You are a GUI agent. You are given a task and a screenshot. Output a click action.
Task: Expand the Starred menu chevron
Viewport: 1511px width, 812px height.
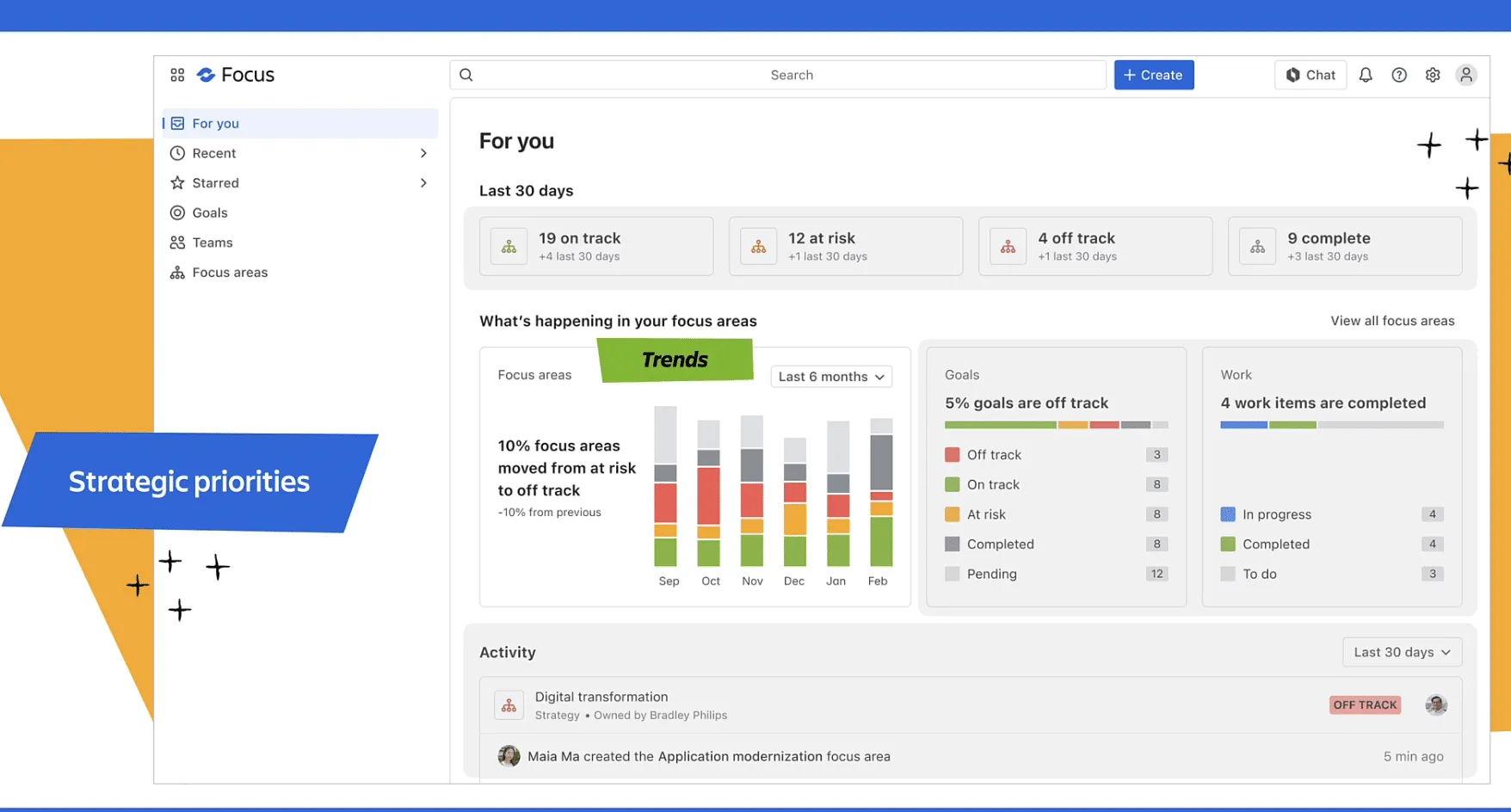point(423,183)
